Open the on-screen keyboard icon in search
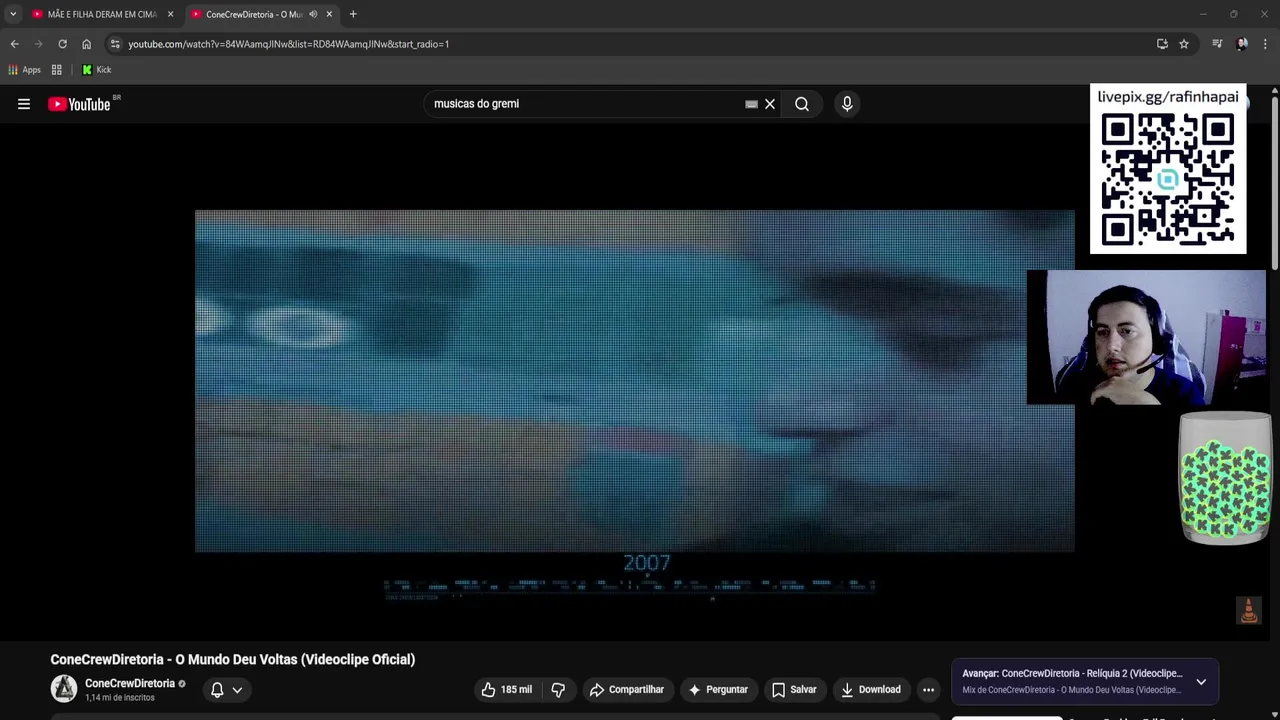Viewport: 1280px width, 720px height. coord(751,104)
